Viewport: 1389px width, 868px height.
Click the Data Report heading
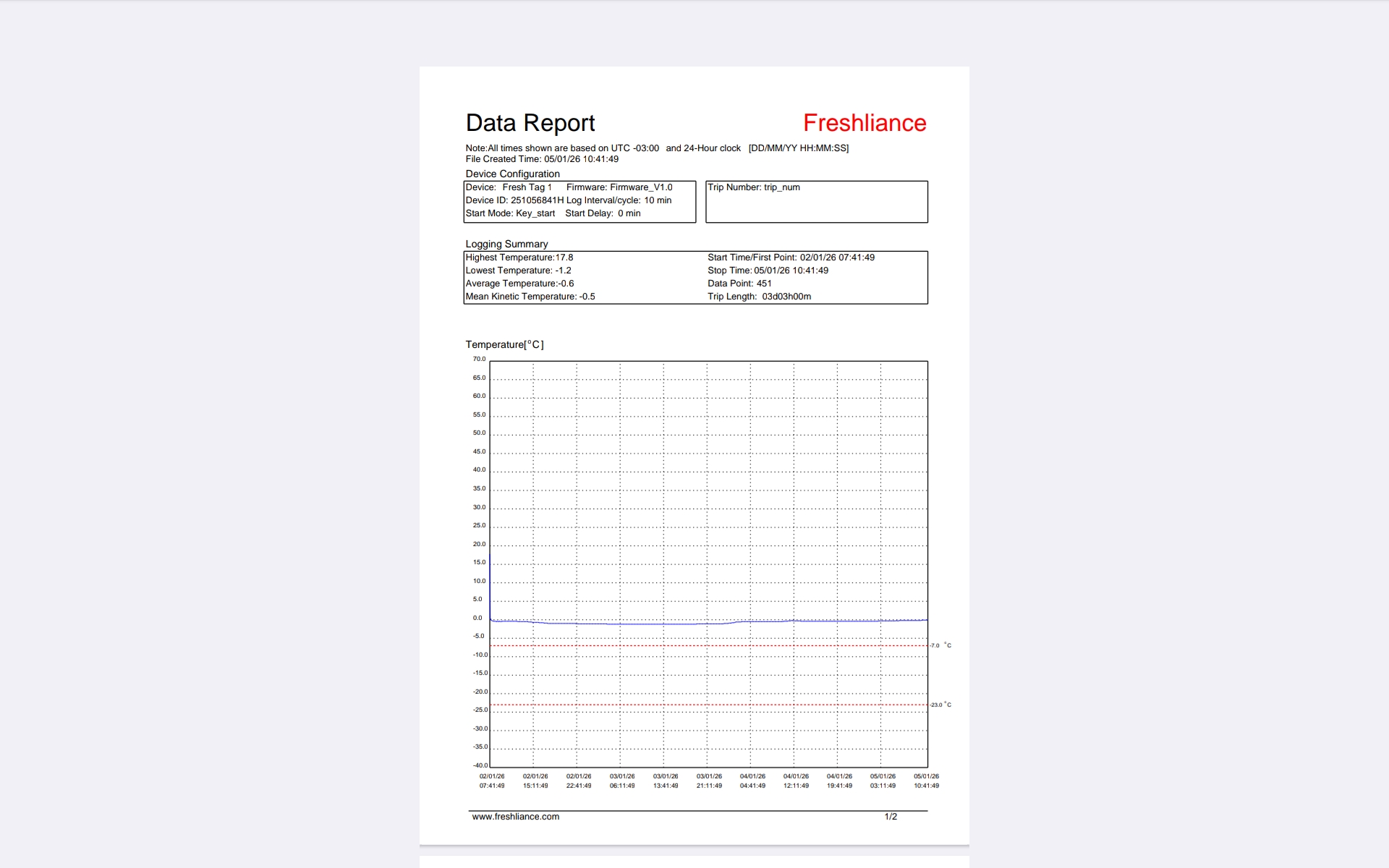530,123
